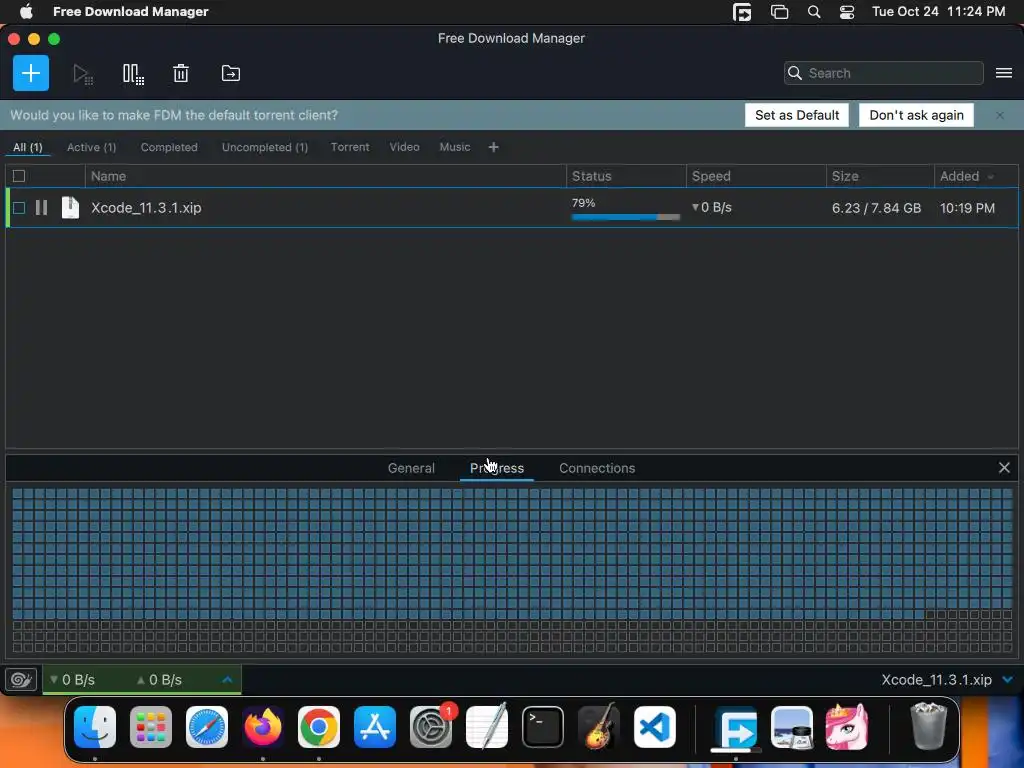Click Free Download Manager icon in dock
The width and height of the screenshot is (1024, 768).
point(735,727)
